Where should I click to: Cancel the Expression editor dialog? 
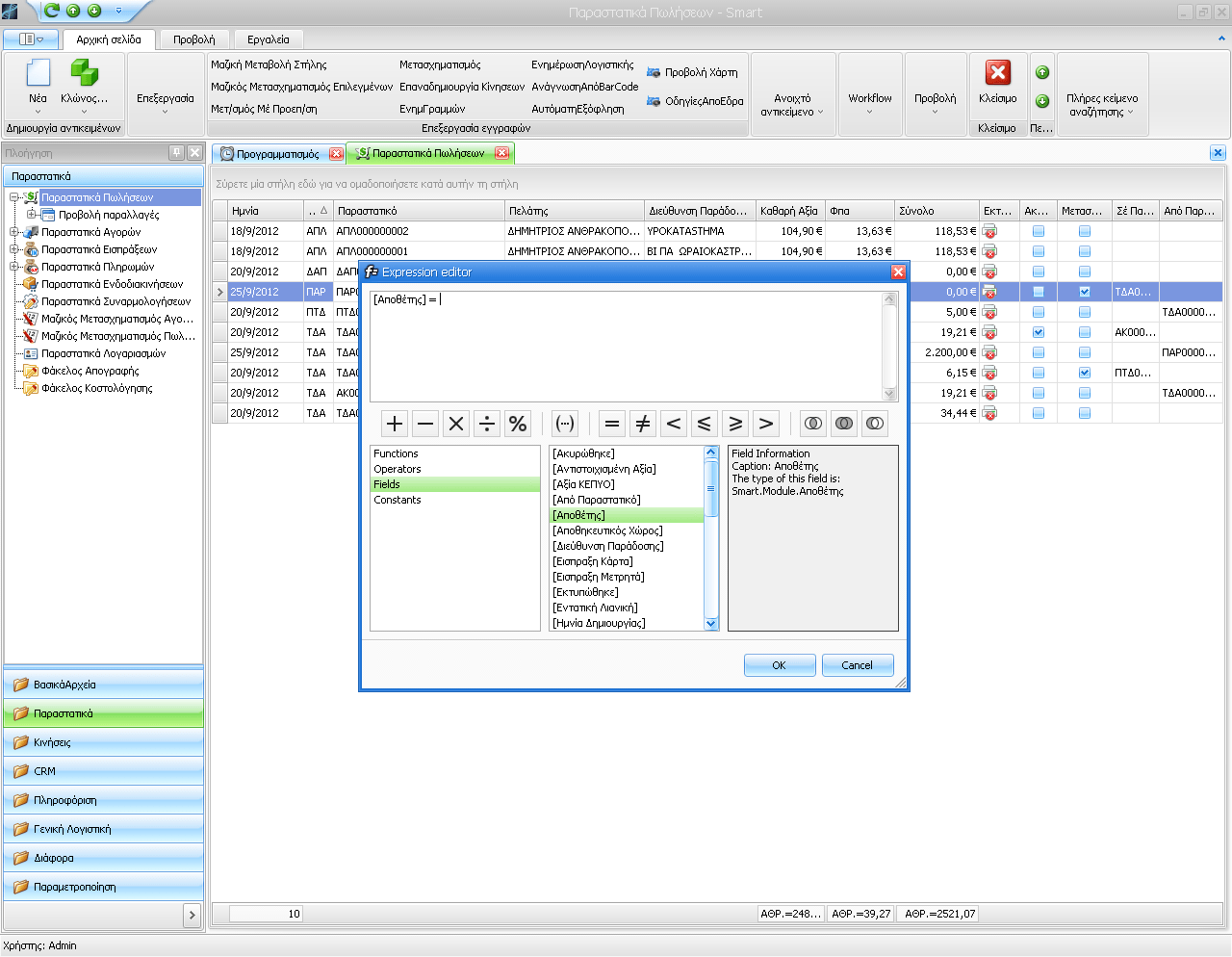pyautogui.click(x=857, y=664)
